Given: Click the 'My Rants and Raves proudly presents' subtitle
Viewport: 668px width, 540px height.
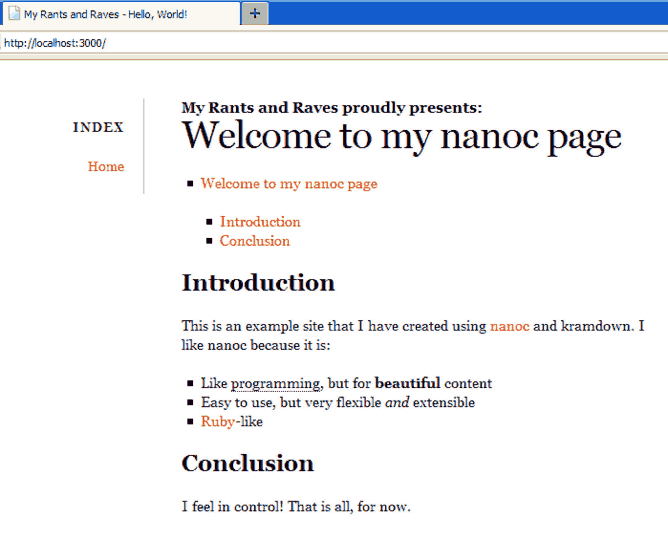Looking at the screenshot, I should pos(332,108).
